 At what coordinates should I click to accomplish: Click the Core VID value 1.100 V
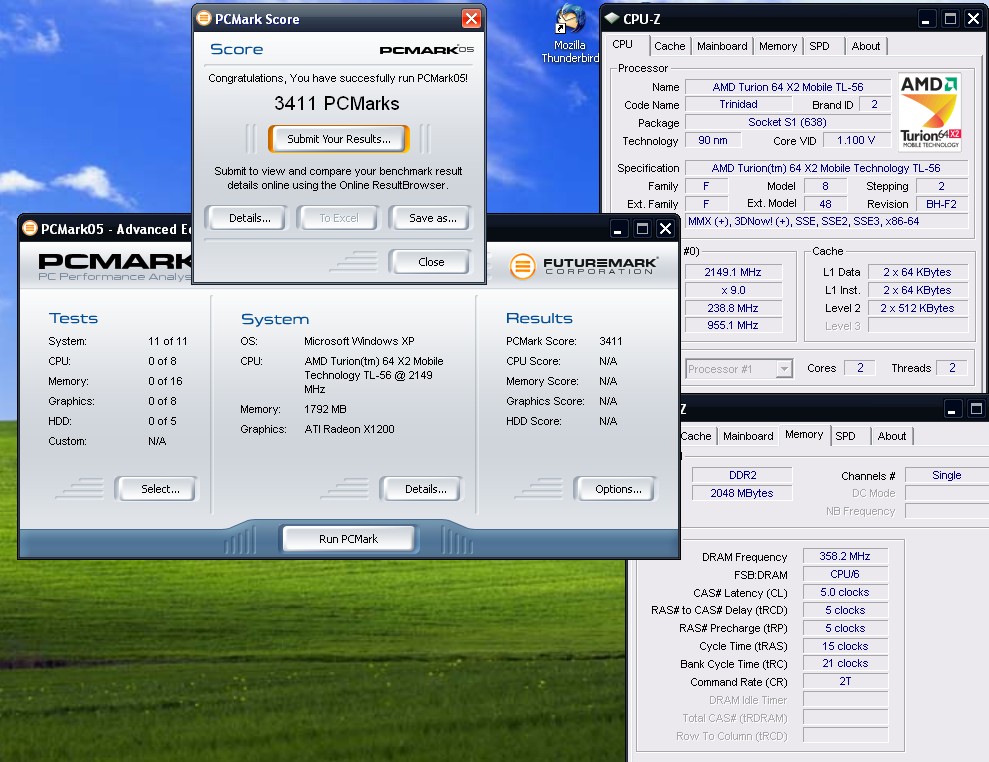pos(855,140)
